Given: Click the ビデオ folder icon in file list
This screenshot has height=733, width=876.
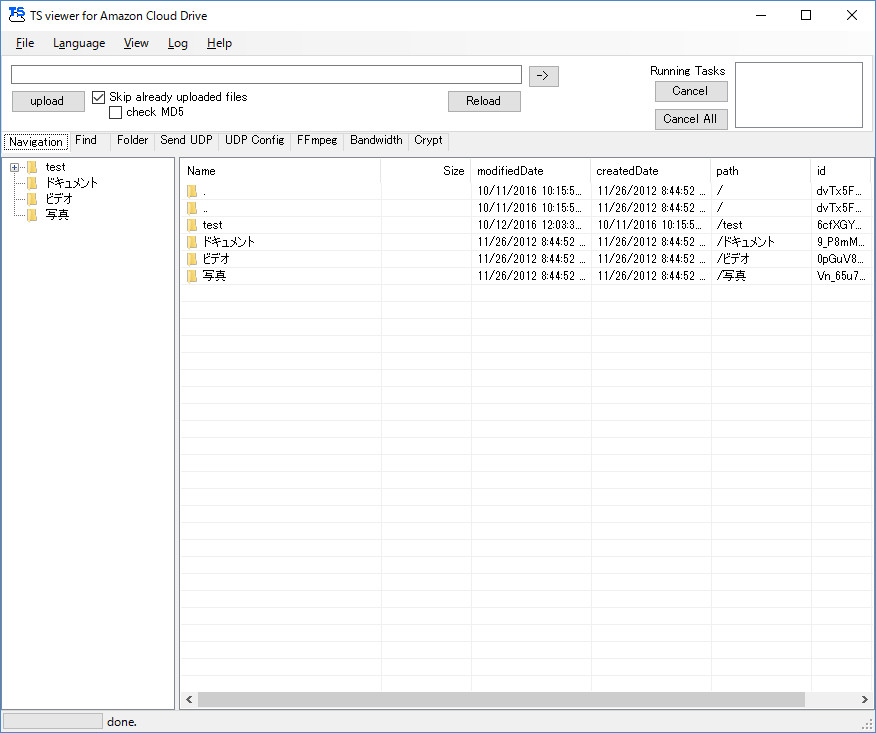Looking at the screenshot, I should (192, 259).
